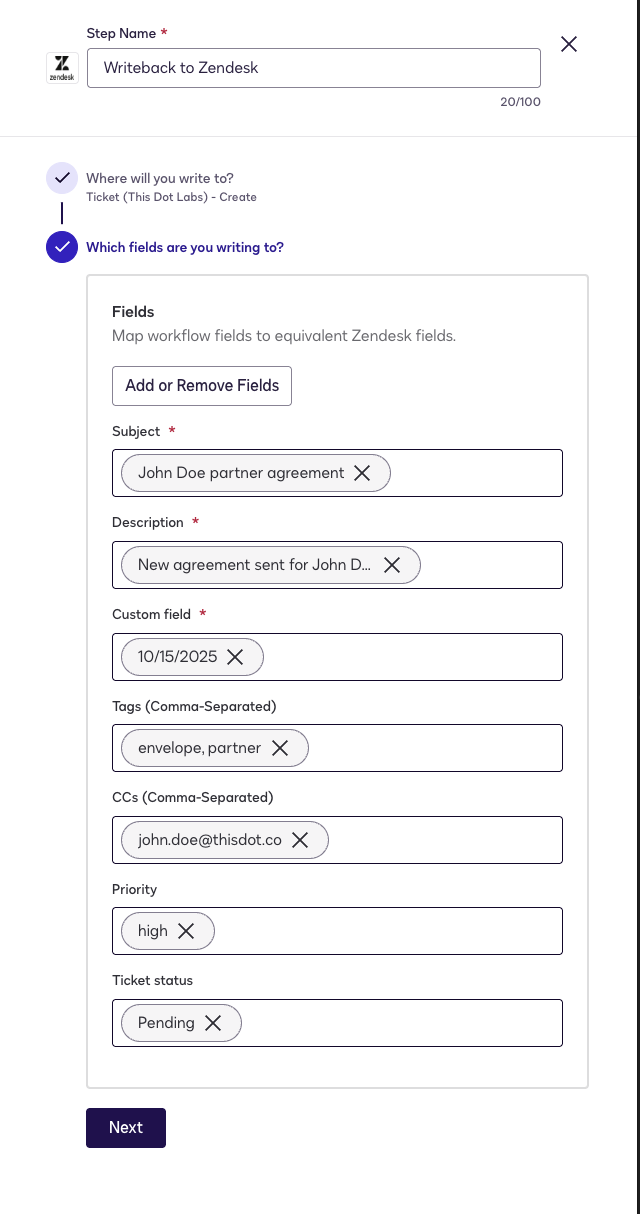Image resolution: width=640 pixels, height=1214 pixels.
Task: Open the Add or Remove Fields dialog
Action: click(201, 386)
